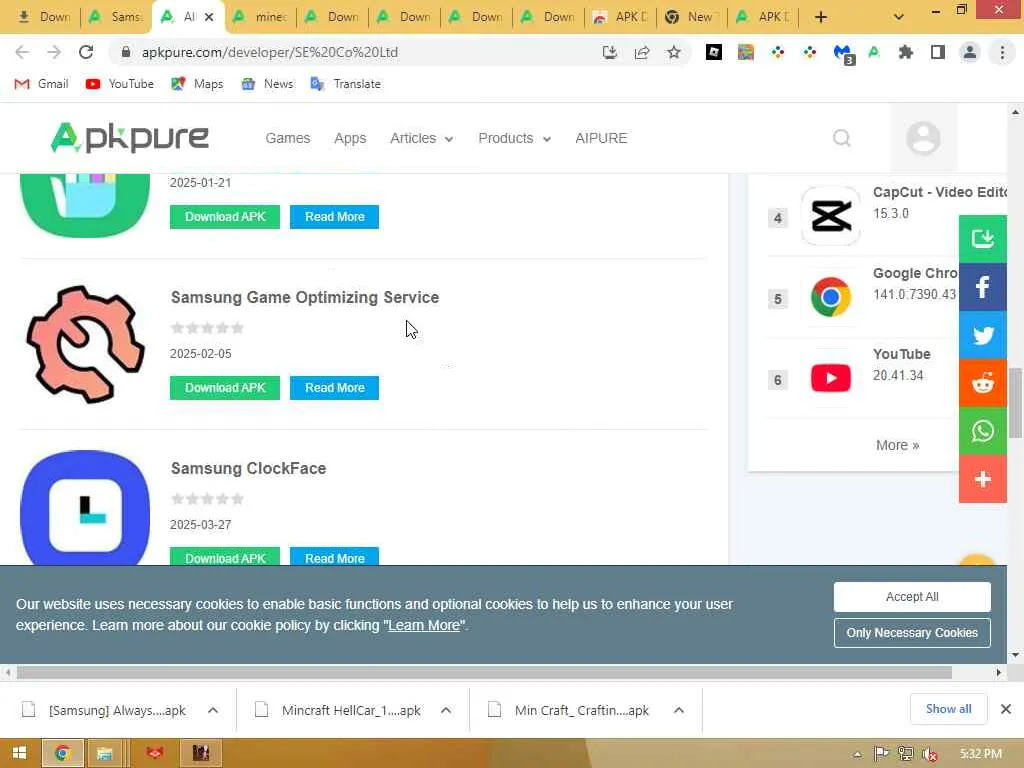The image size is (1024, 768).
Task: Toggle the Chrome side panel icon
Action: coord(937,52)
